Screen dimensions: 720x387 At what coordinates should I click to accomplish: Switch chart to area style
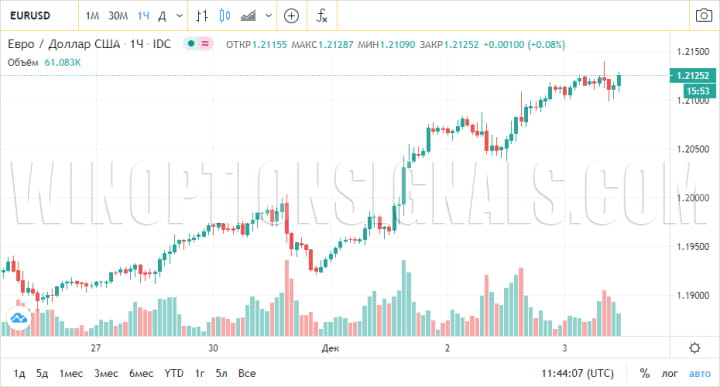point(248,16)
